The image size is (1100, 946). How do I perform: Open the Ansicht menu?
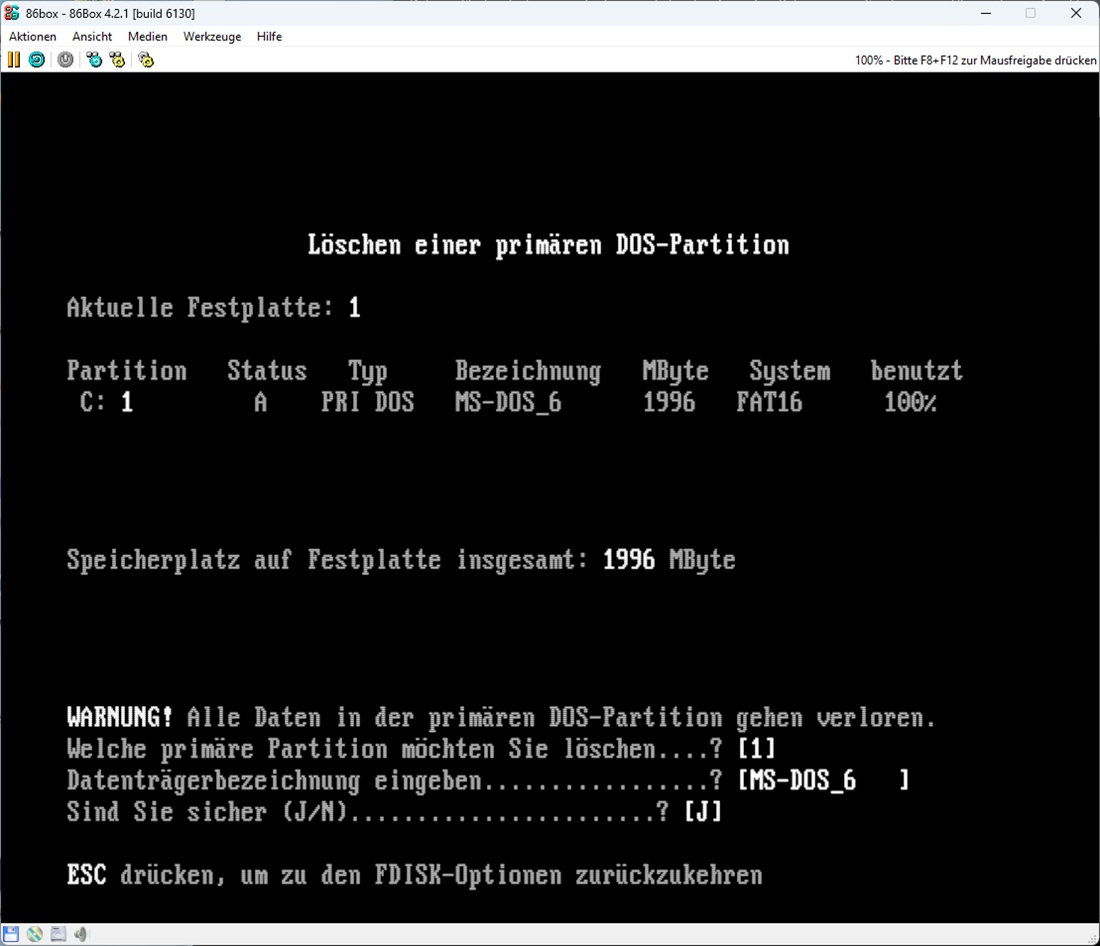[92, 37]
